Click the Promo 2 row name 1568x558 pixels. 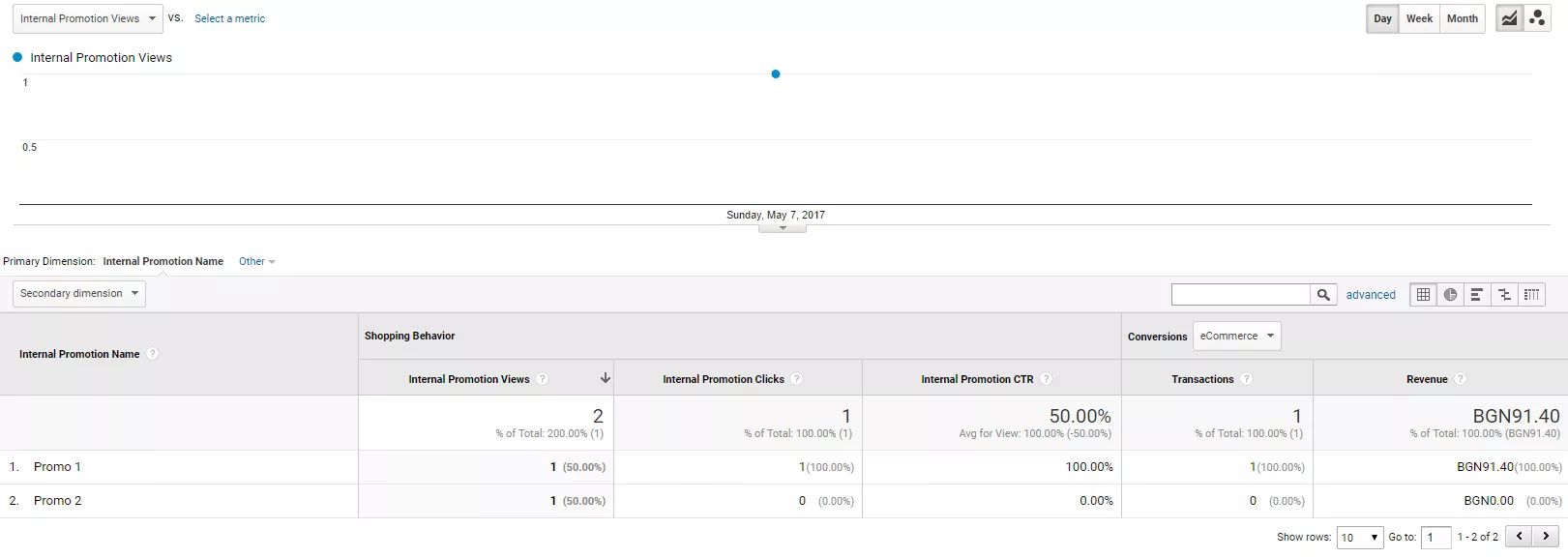click(x=57, y=501)
